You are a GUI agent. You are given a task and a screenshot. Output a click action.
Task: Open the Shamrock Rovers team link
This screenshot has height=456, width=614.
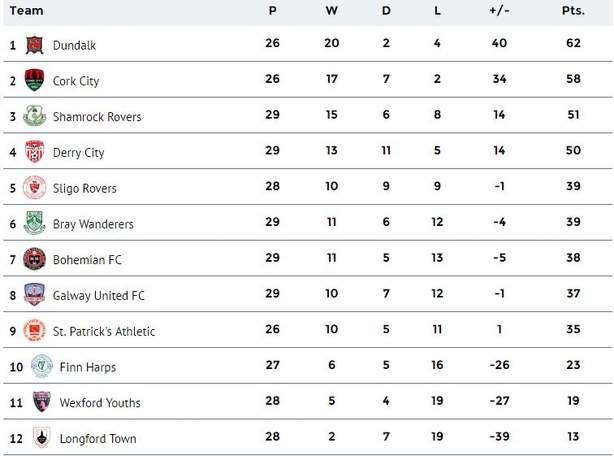coord(97,117)
